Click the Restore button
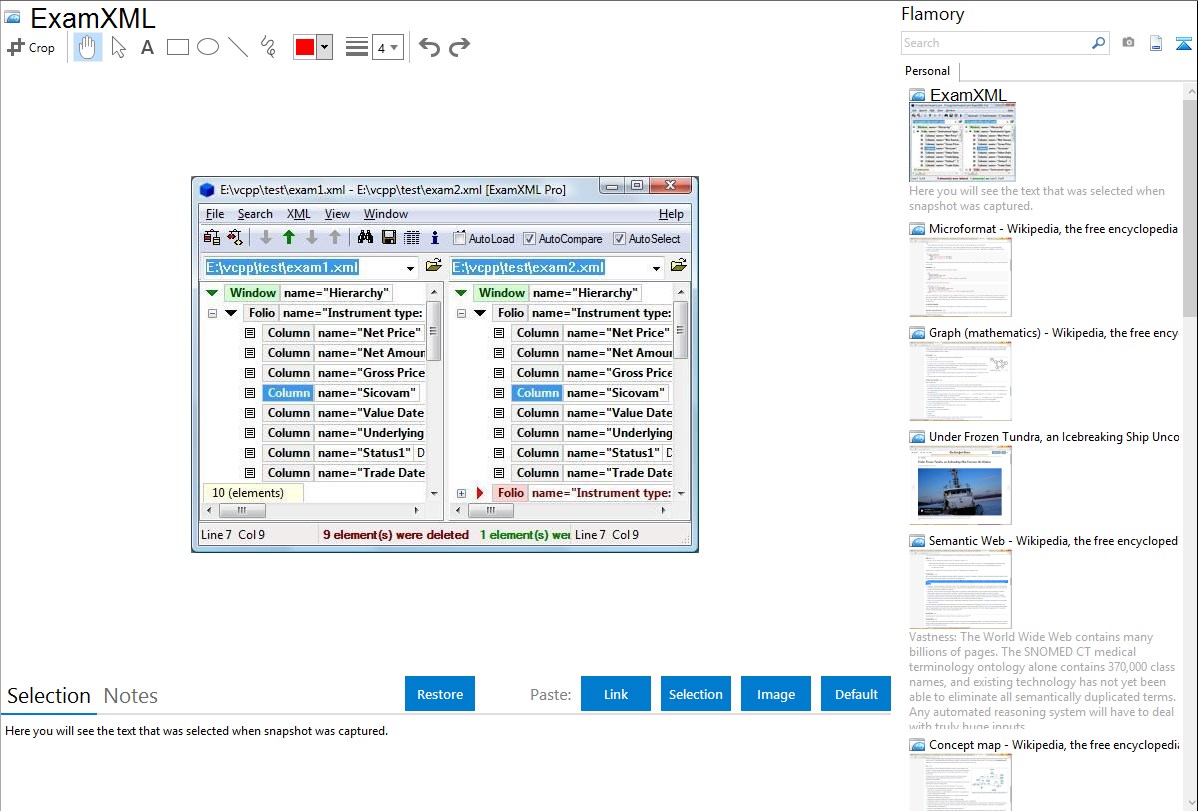Screen dimensions: 1198x811 point(440,694)
